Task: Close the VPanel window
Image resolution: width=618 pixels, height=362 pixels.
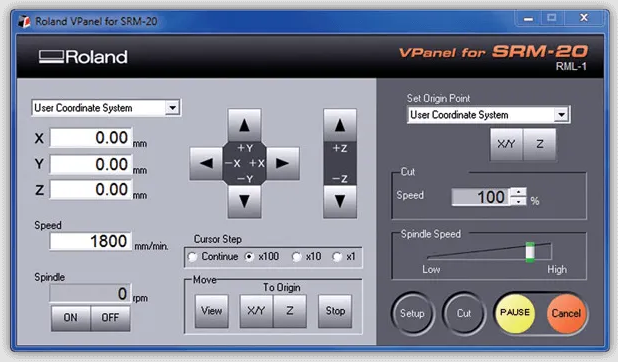Action: click(584, 18)
